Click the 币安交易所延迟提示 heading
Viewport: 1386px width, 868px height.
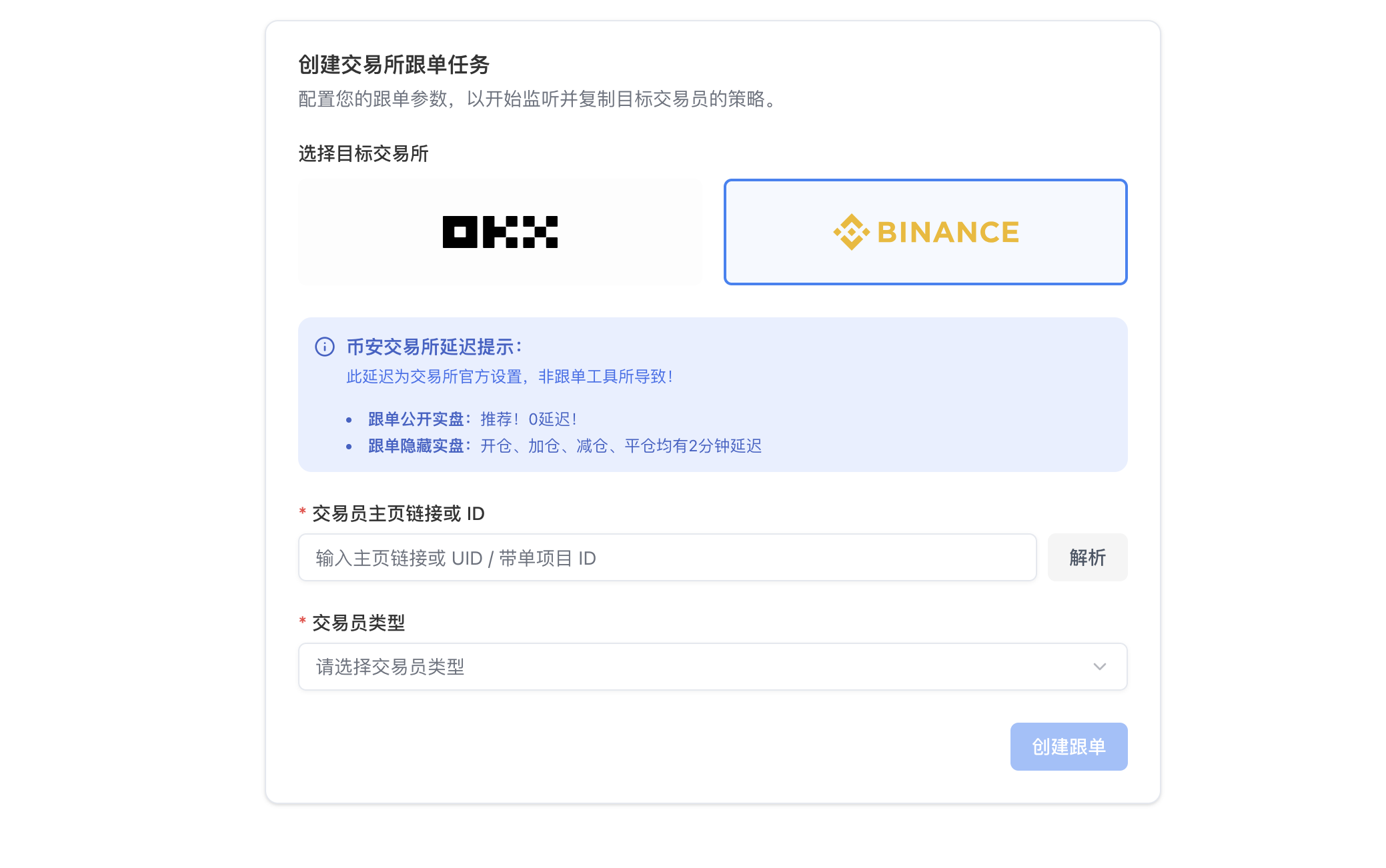(434, 347)
